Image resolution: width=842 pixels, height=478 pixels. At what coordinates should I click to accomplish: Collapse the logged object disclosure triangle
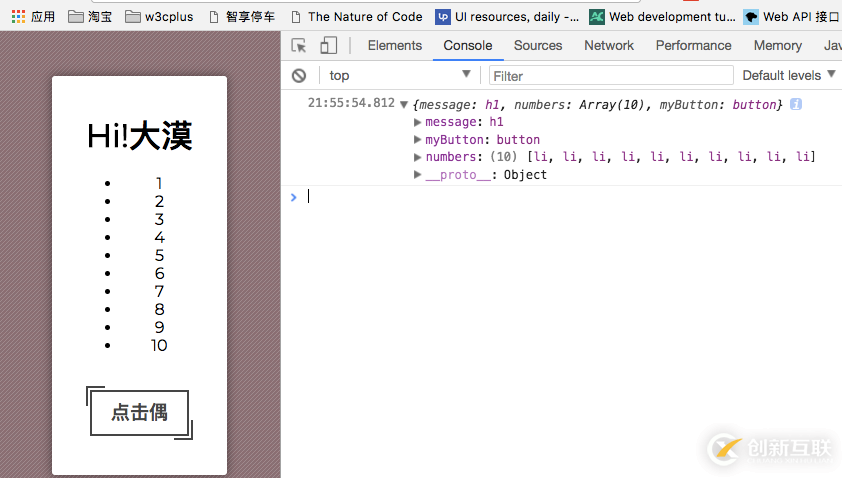tap(404, 104)
